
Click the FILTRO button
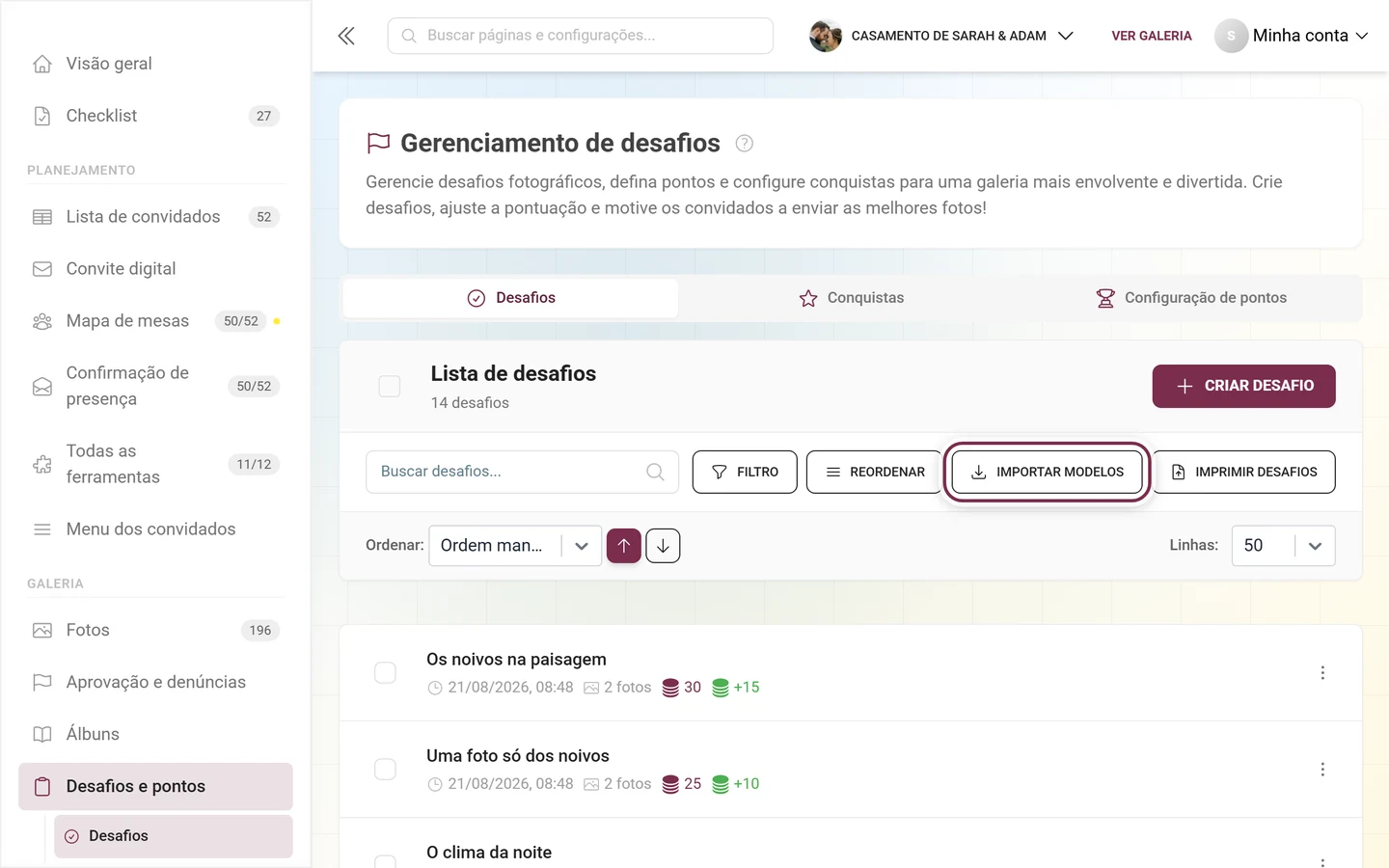pos(745,472)
